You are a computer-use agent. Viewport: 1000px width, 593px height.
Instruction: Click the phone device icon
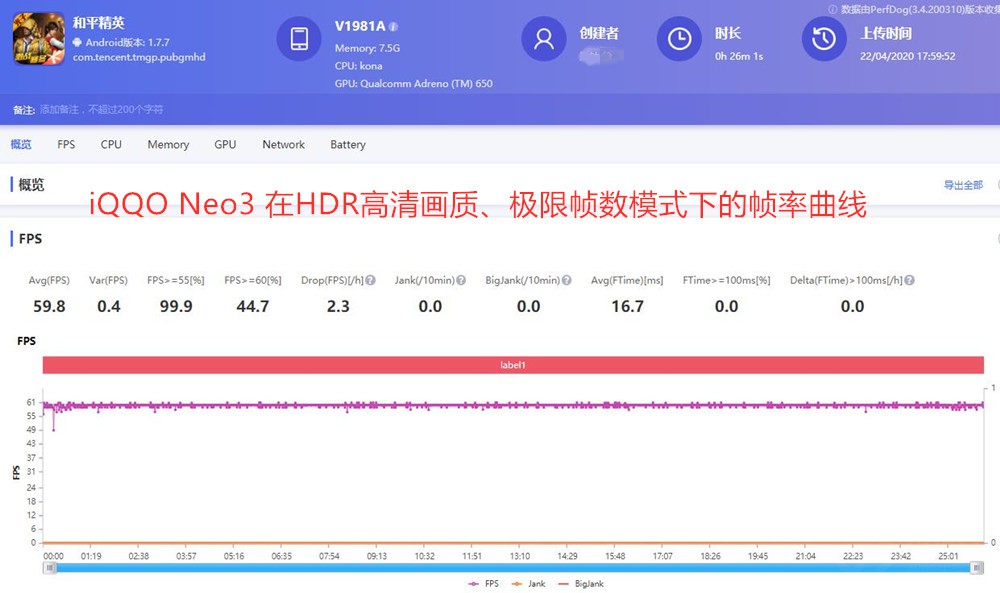[x=298, y=39]
